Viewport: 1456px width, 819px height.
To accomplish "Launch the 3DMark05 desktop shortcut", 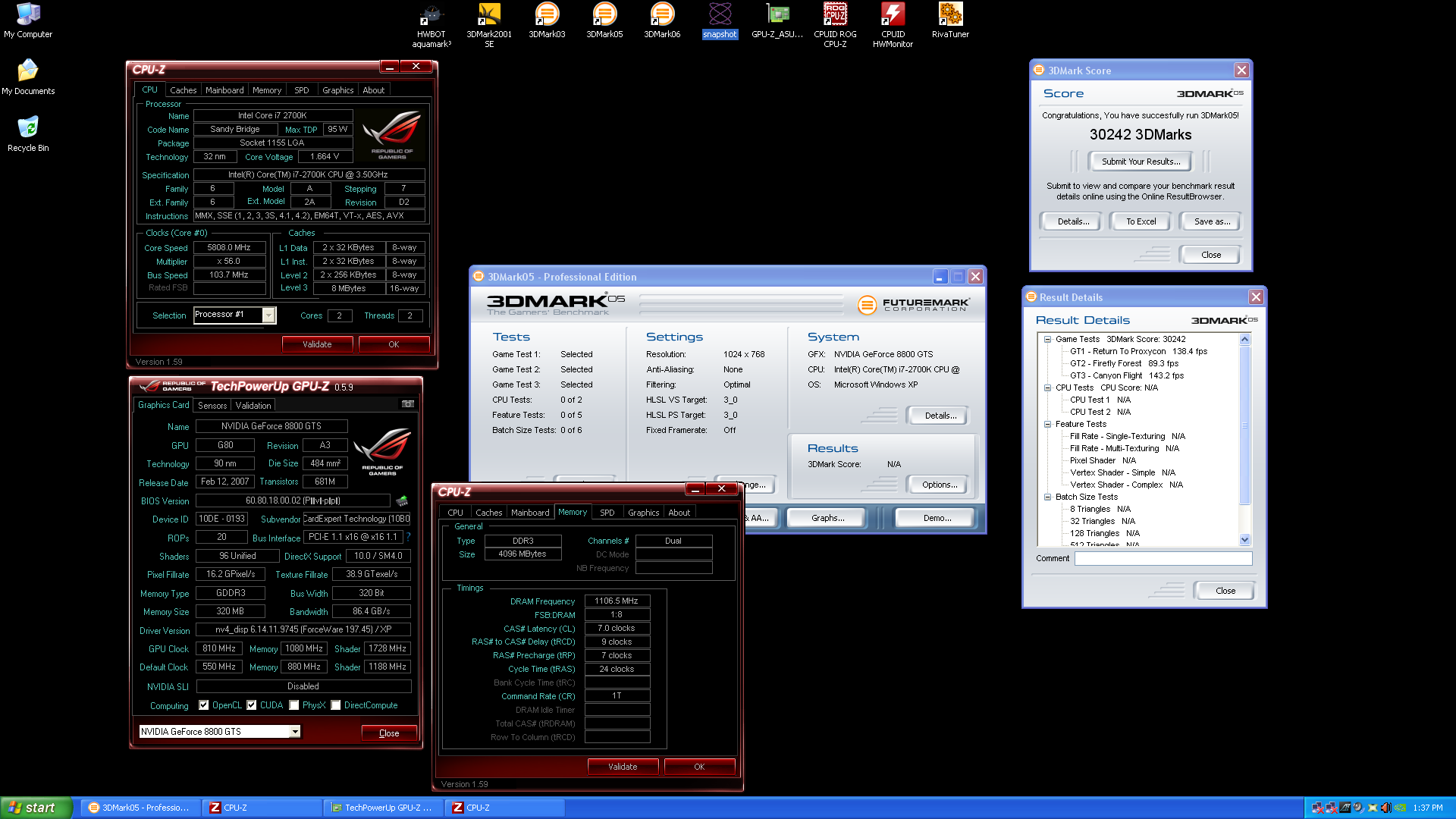I will 604,20.
